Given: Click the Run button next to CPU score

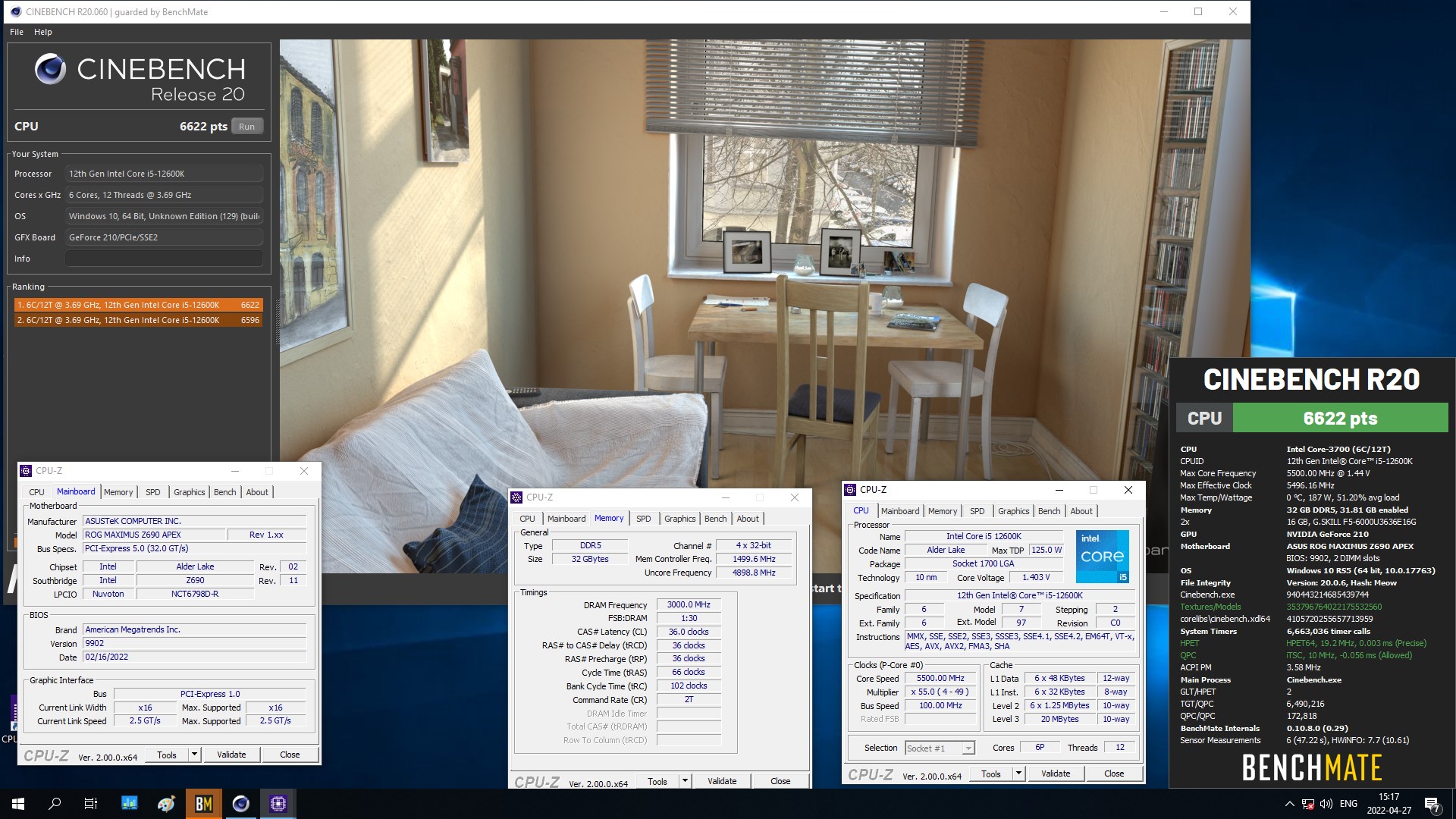Looking at the screenshot, I should pyautogui.click(x=246, y=127).
